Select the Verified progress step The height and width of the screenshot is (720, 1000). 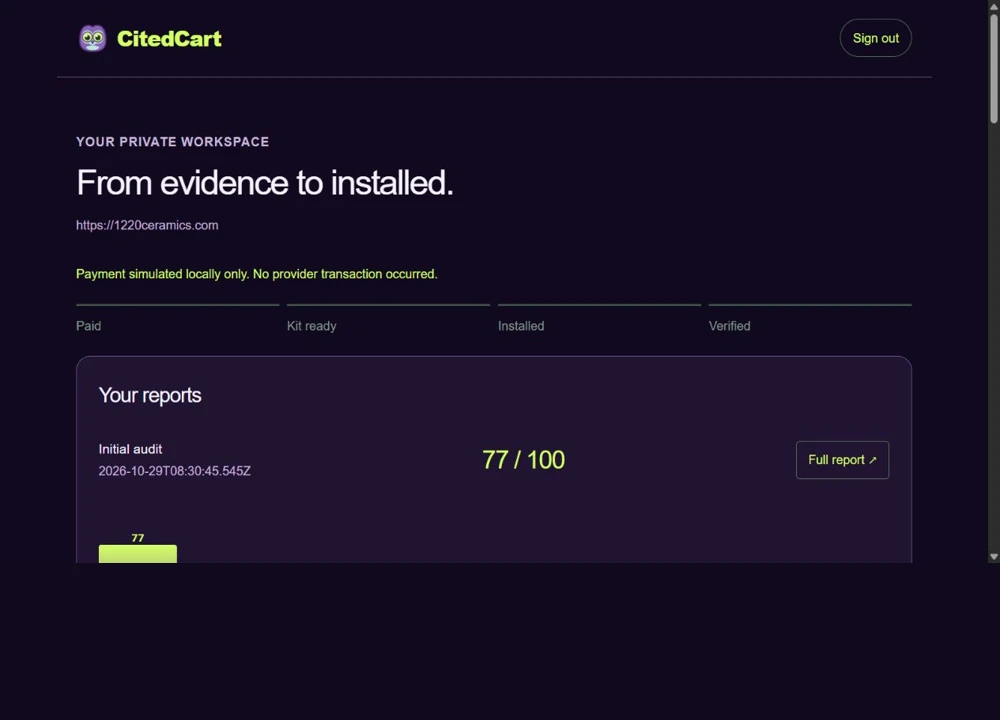coord(810,318)
